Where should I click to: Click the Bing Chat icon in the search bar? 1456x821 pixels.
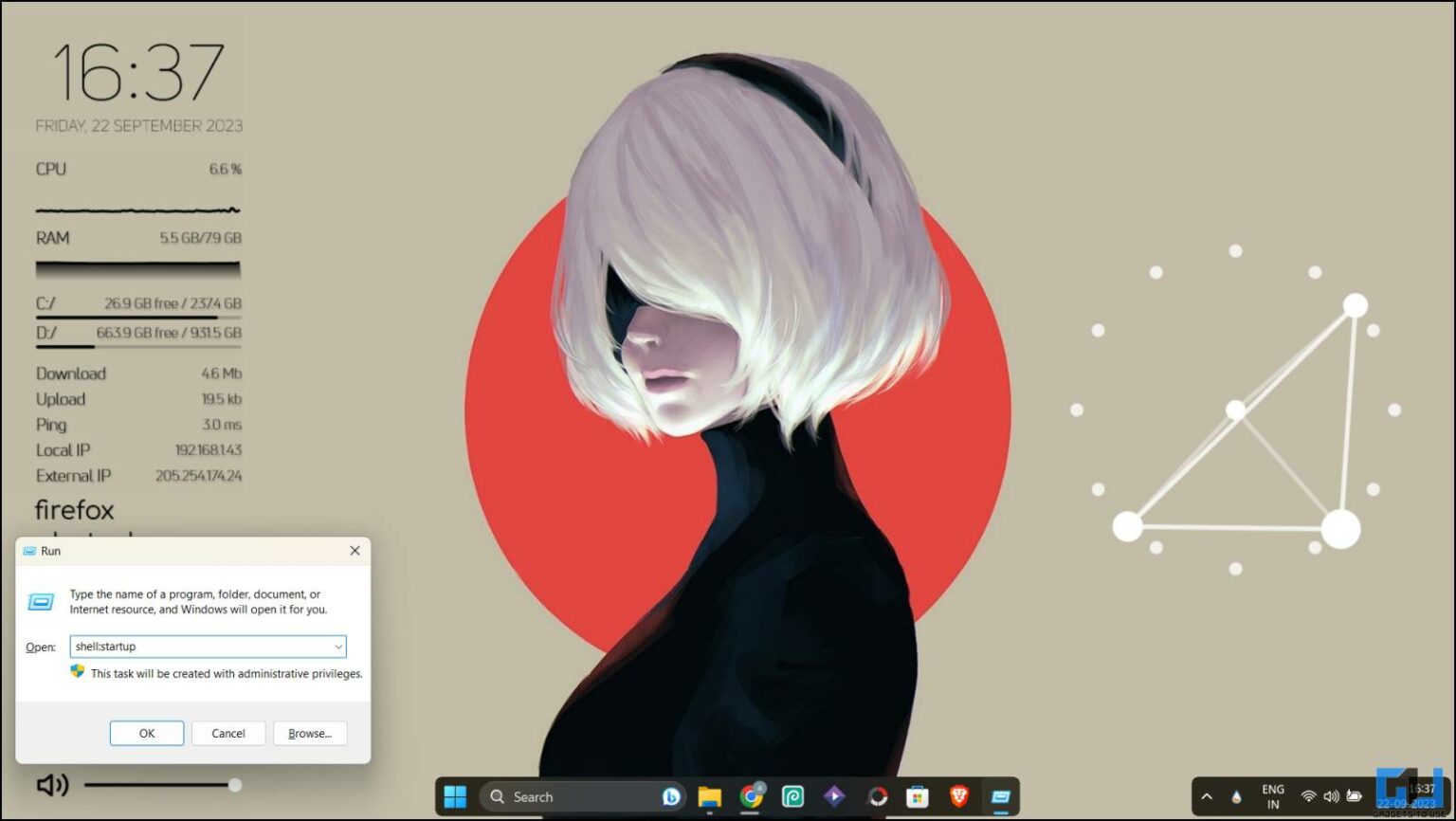click(x=669, y=796)
